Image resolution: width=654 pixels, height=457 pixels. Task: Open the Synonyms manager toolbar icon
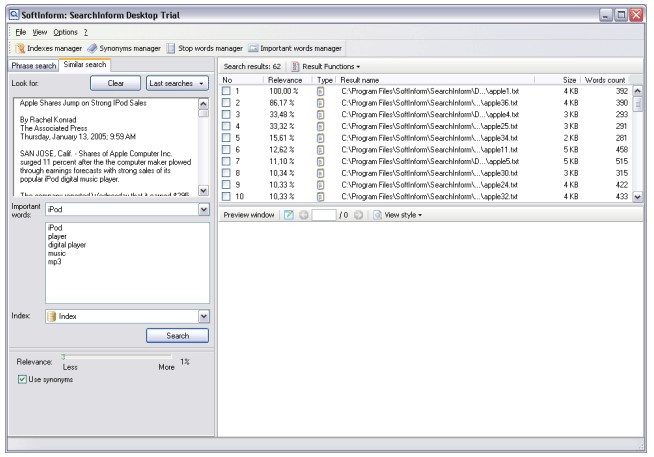[x=92, y=48]
